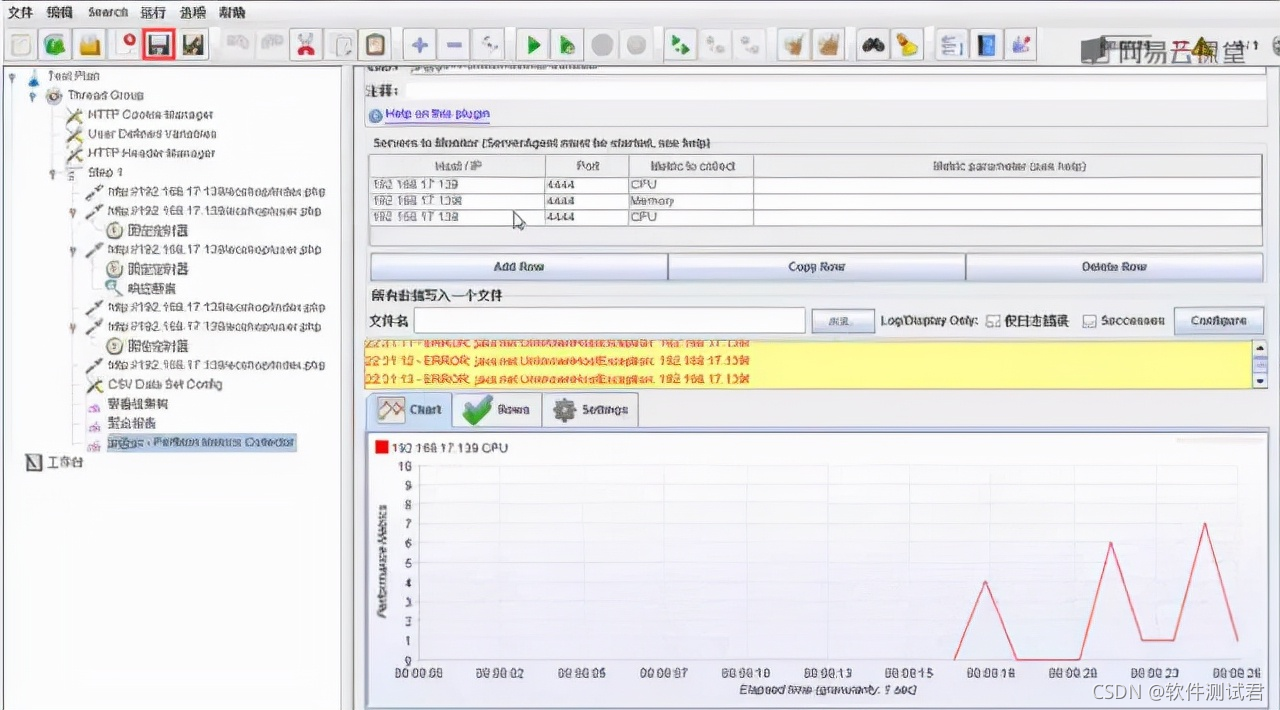Viewport: 1280px width, 710px height.
Task: Click Remote Shutdown All icon
Action: click(749, 44)
